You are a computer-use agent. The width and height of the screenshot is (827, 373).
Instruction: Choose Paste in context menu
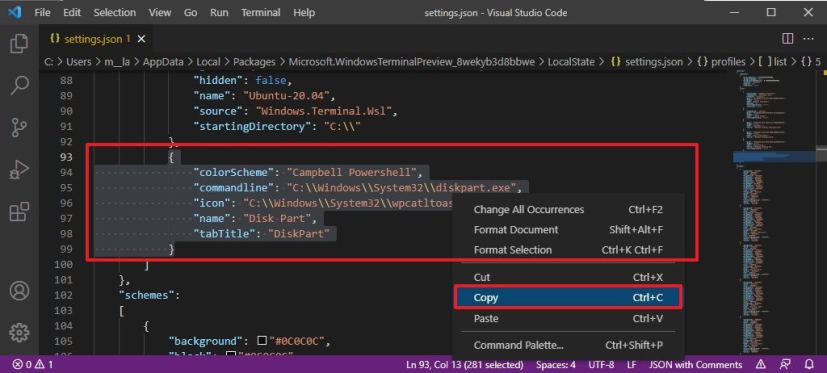(x=568, y=318)
